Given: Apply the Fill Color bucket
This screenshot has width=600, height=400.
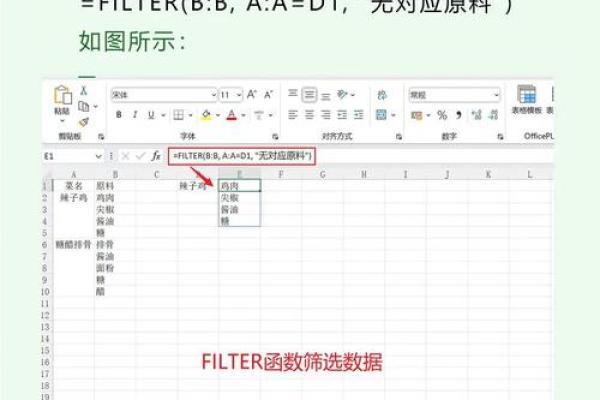Looking at the screenshot, I should click(206, 115).
